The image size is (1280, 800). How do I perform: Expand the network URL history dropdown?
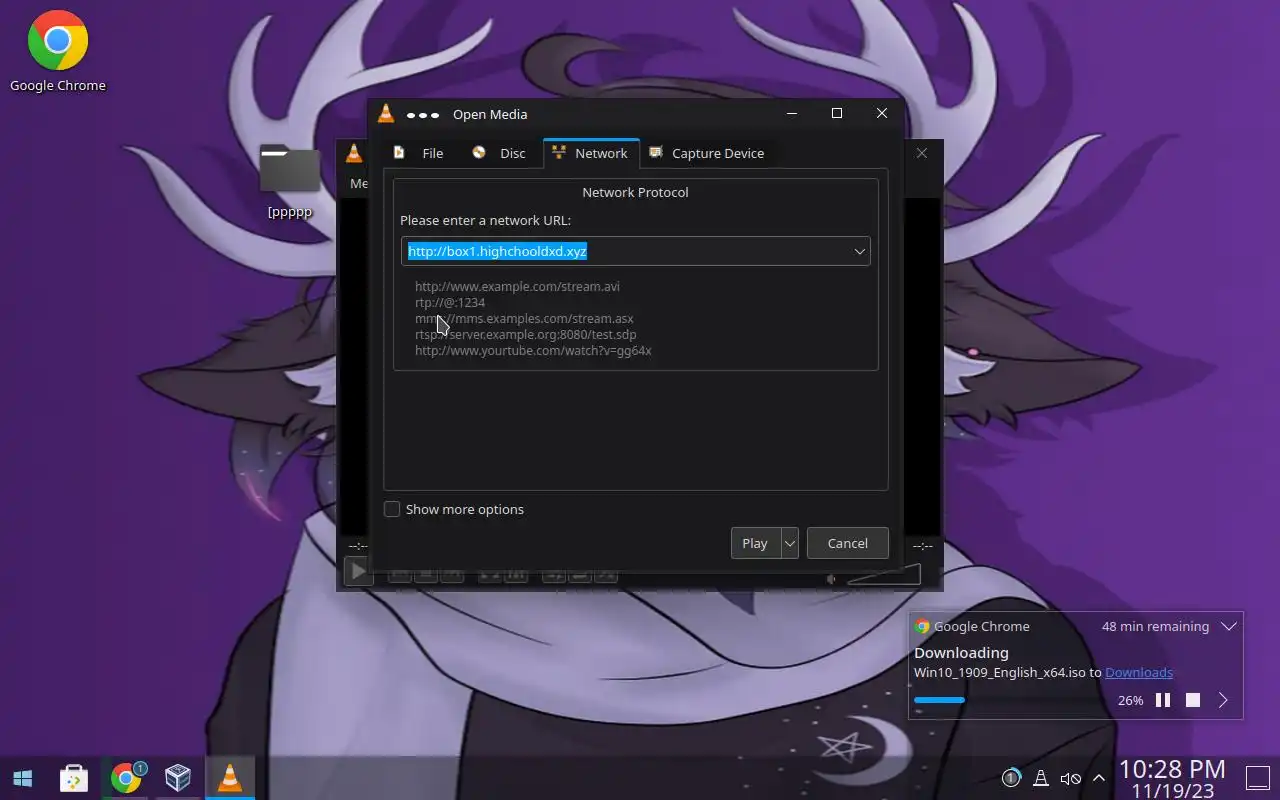(x=859, y=251)
